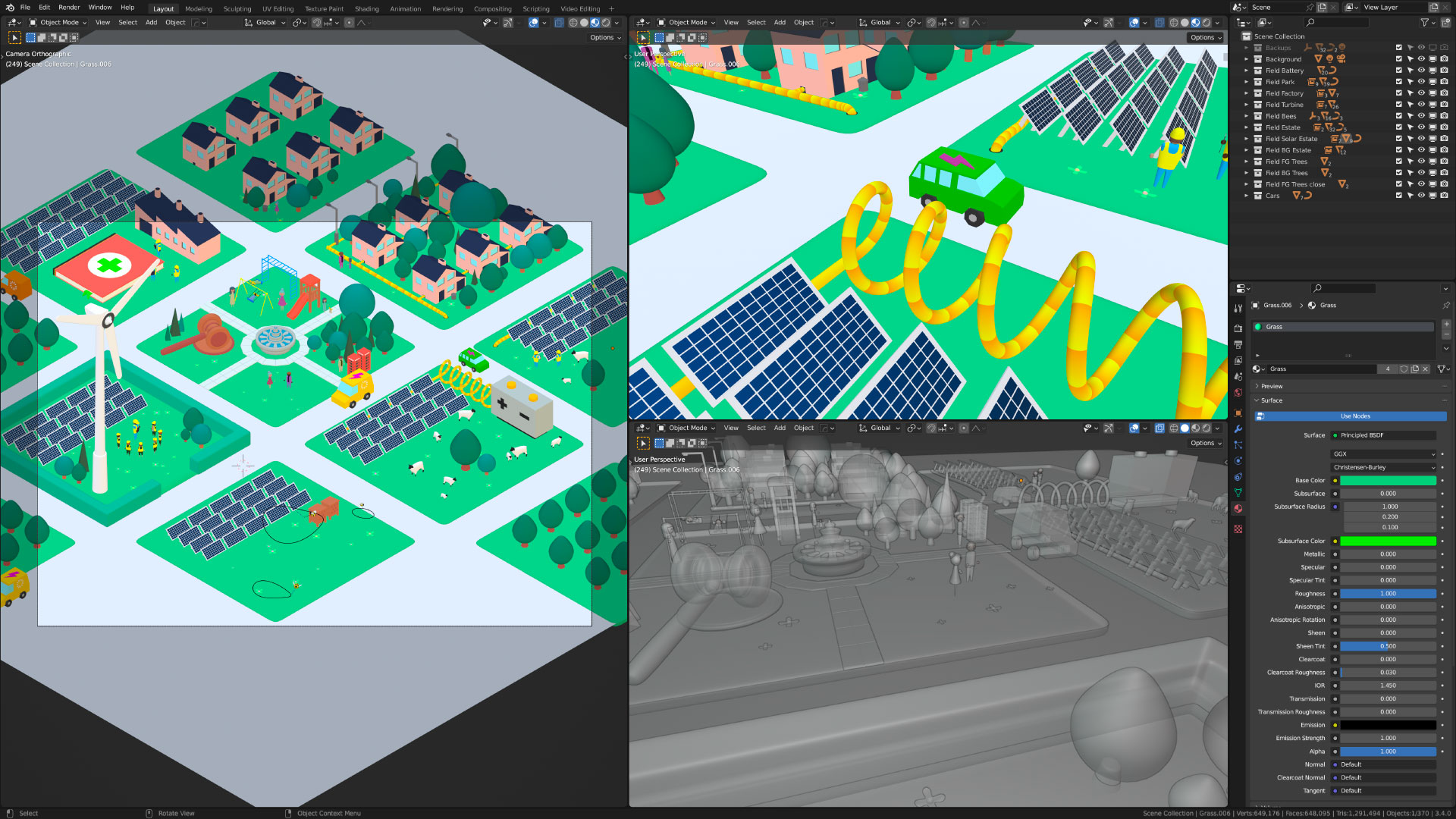Click Use Nodes button in material panel

pyautogui.click(x=1355, y=416)
